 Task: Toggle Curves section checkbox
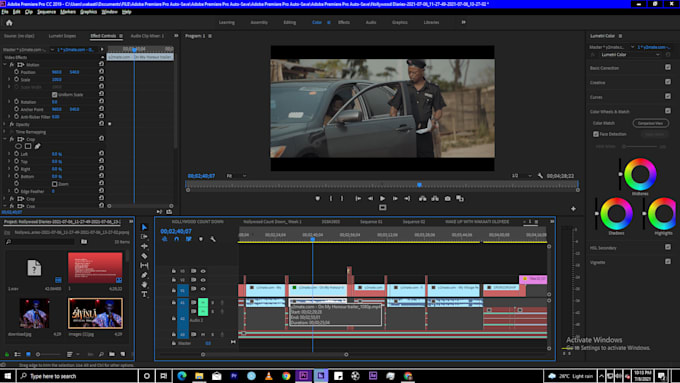[x=668, y=96]
